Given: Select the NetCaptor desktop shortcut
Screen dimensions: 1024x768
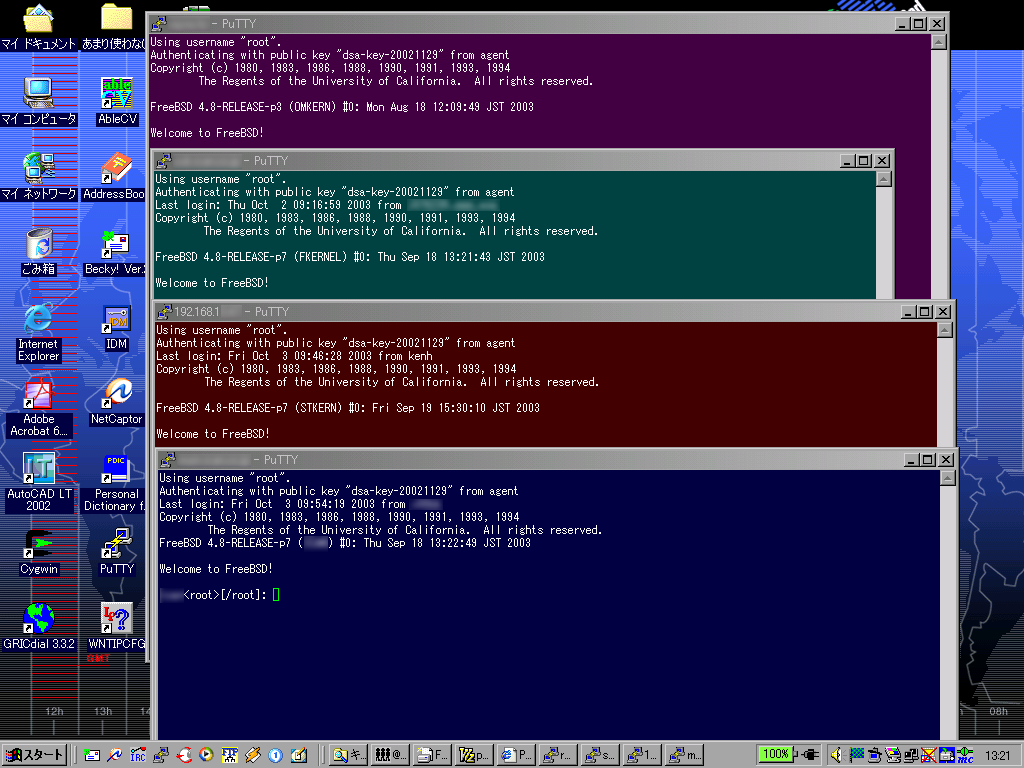Looking at the screenshot, I should pyautogui.click(x=116, y=394).
